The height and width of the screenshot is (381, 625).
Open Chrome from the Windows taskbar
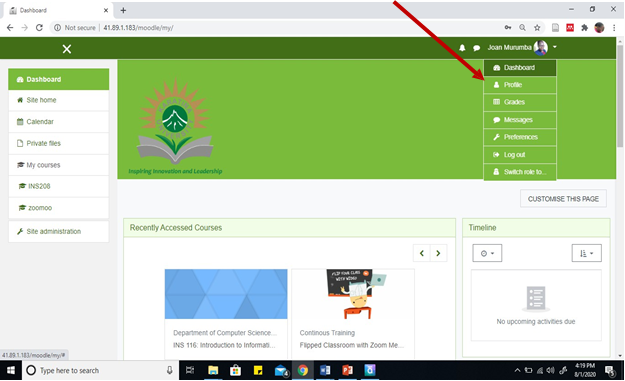tap(303, 371)
